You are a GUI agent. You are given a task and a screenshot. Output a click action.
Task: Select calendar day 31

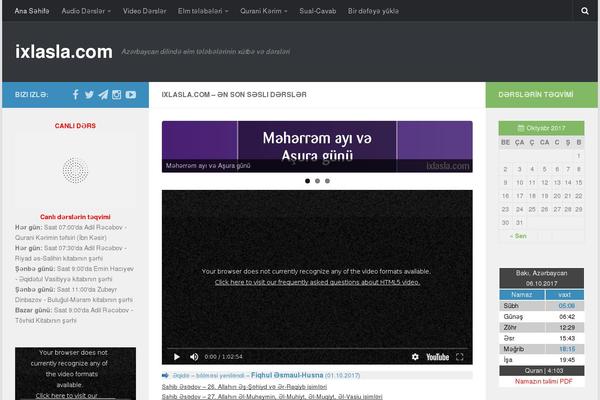(x=519, y=222)
